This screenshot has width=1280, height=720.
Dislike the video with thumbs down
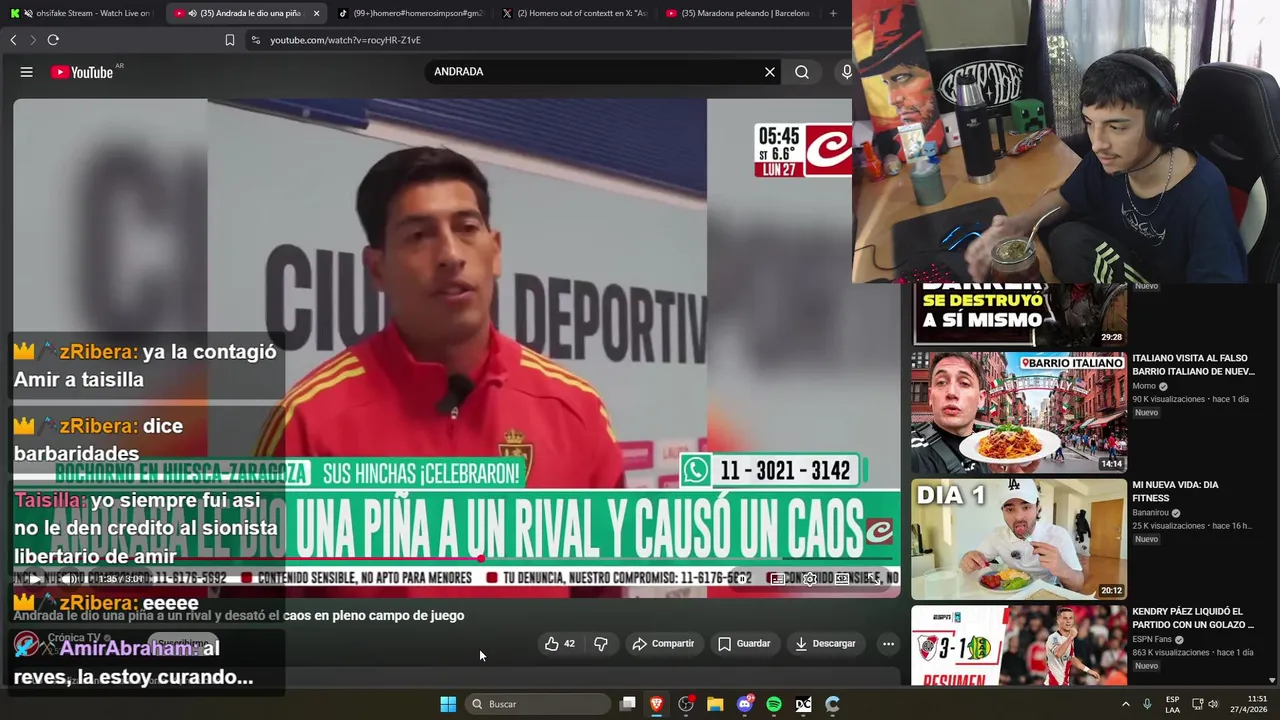601,644
